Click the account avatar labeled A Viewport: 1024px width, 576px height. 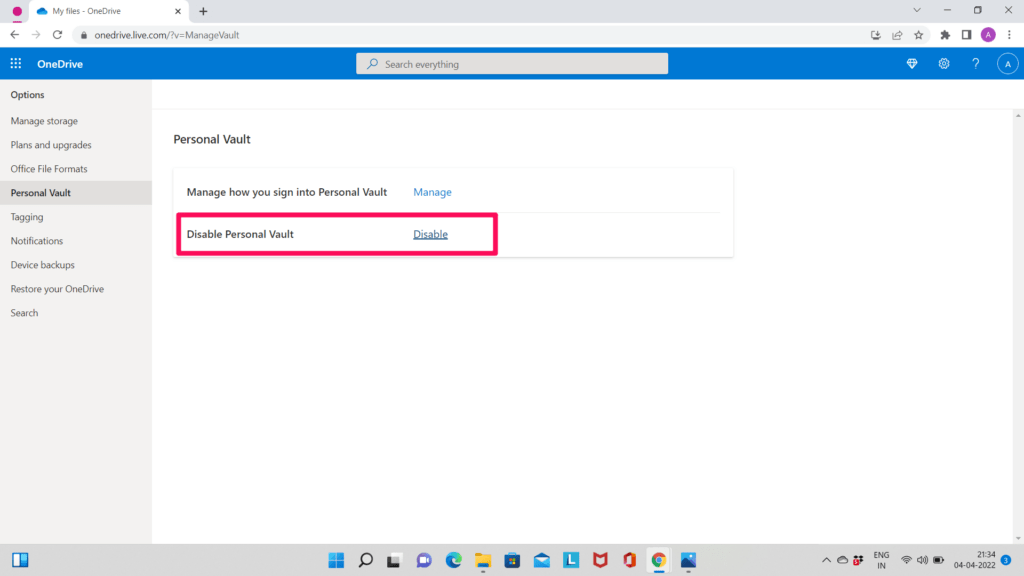(x=1007, y=63)
